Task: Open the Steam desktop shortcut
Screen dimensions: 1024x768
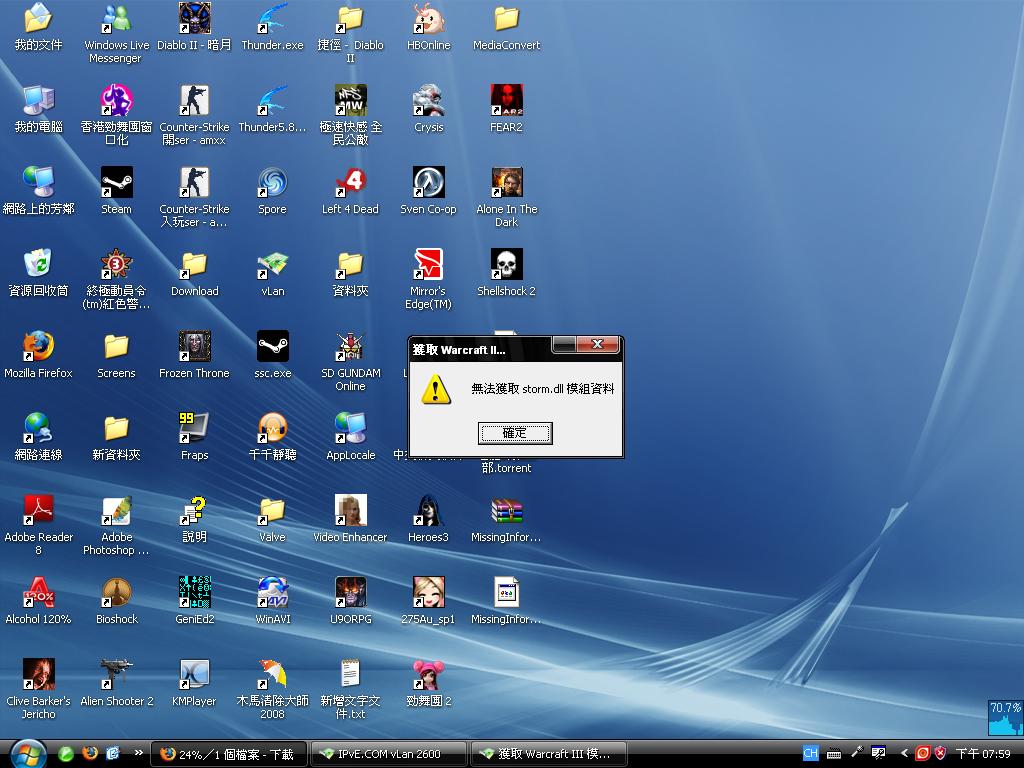Action: (x=116, y=184)
